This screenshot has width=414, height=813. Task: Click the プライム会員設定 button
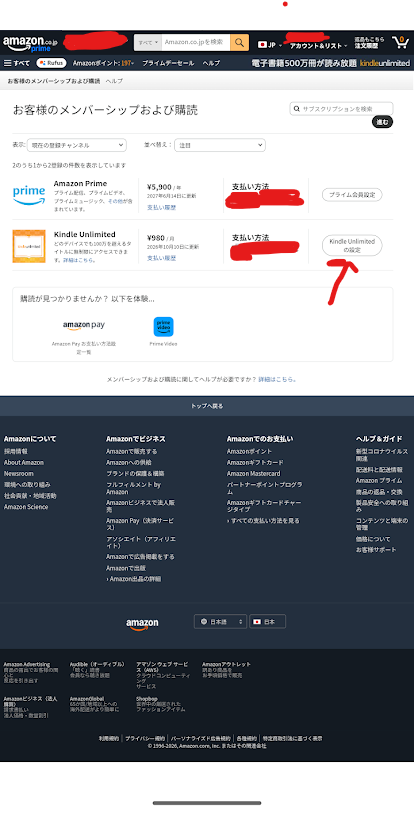point(352,195)
